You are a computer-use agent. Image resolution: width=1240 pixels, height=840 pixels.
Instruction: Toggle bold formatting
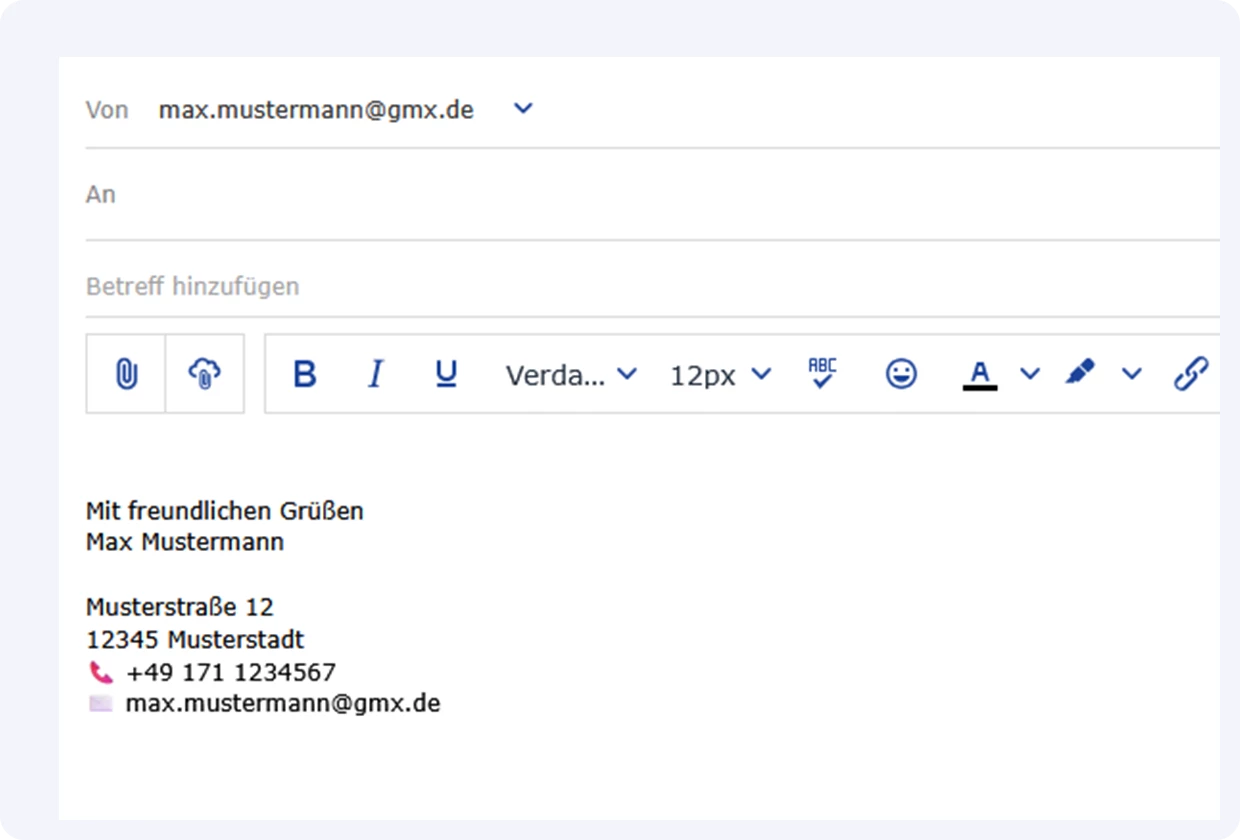305,373
